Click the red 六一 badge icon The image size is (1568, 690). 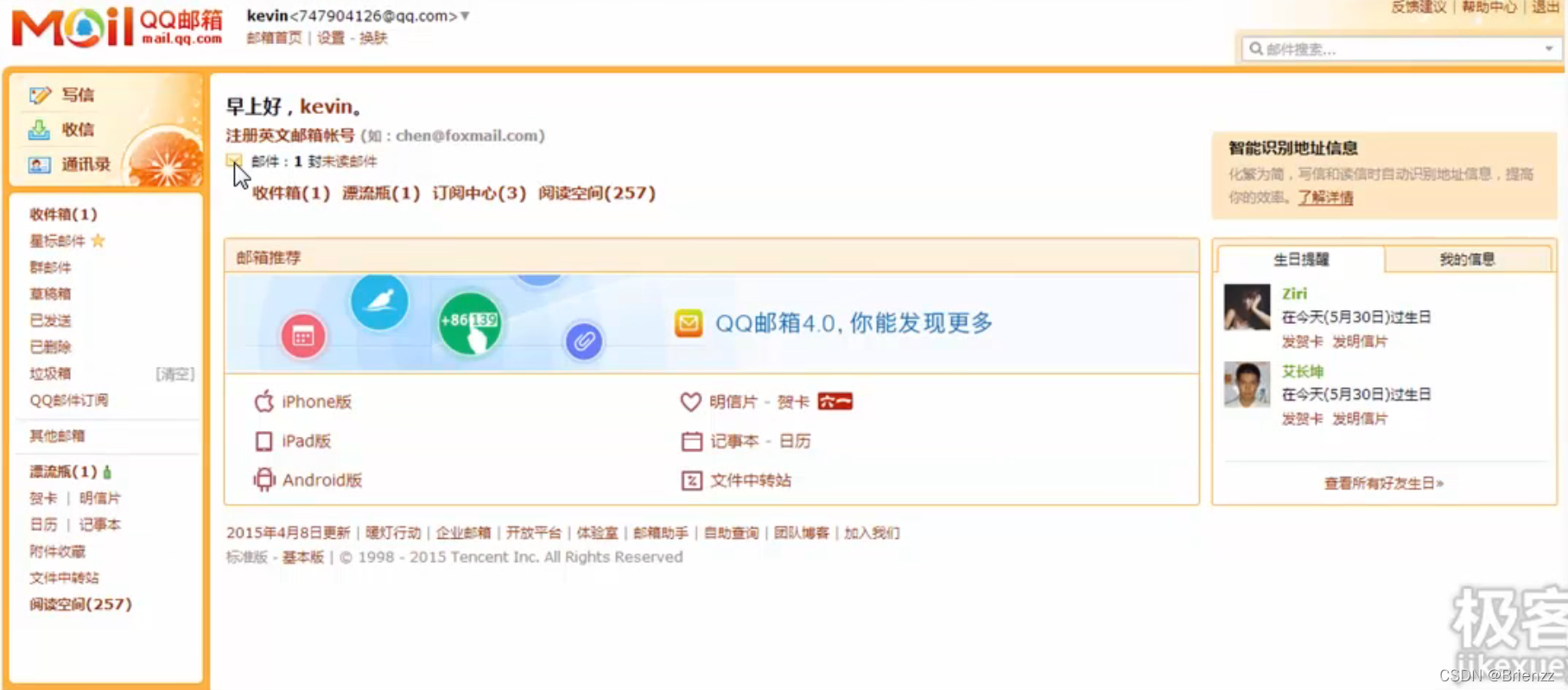pyautogui.click(x=835, y=402)
